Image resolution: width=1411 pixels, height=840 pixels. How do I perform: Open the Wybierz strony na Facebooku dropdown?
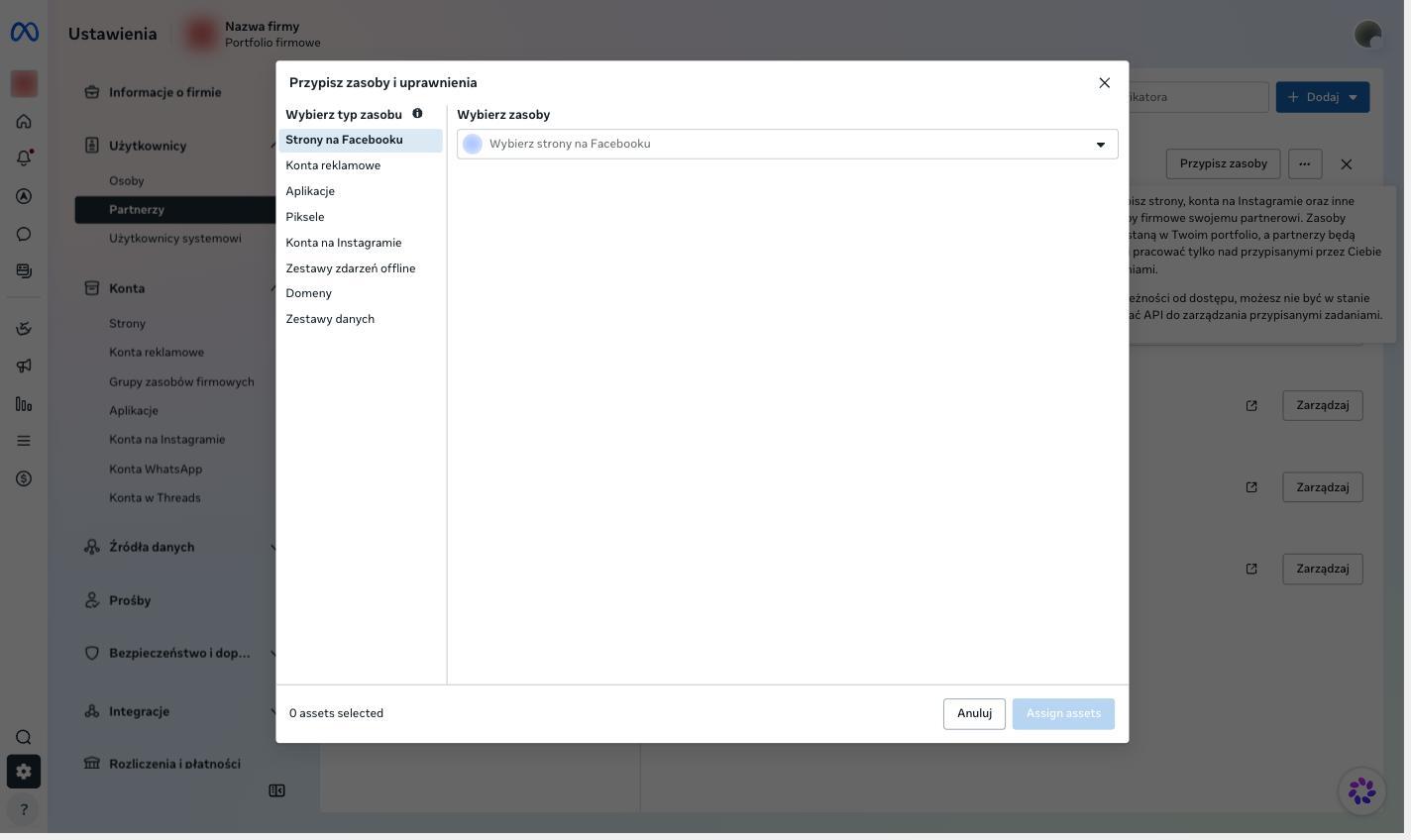788,145
